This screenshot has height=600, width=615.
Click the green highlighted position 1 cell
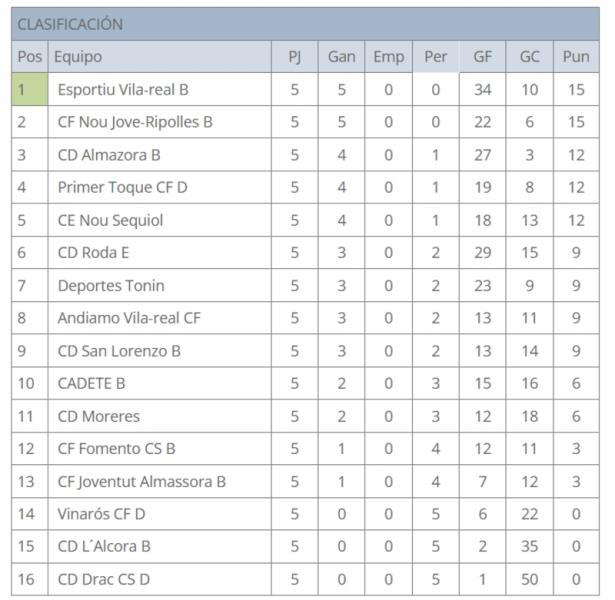[x=29, y=90]
